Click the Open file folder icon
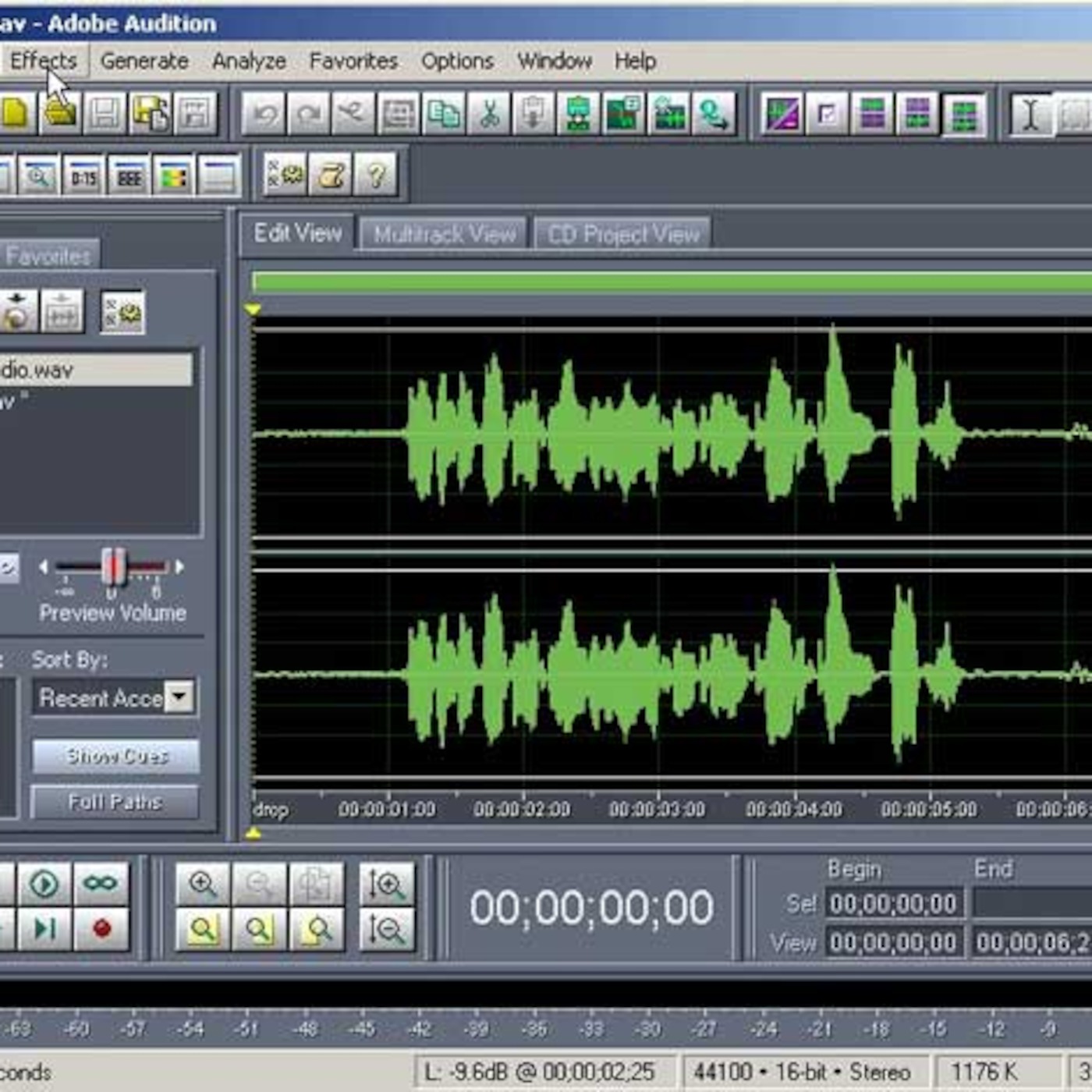 coord(60,114)
